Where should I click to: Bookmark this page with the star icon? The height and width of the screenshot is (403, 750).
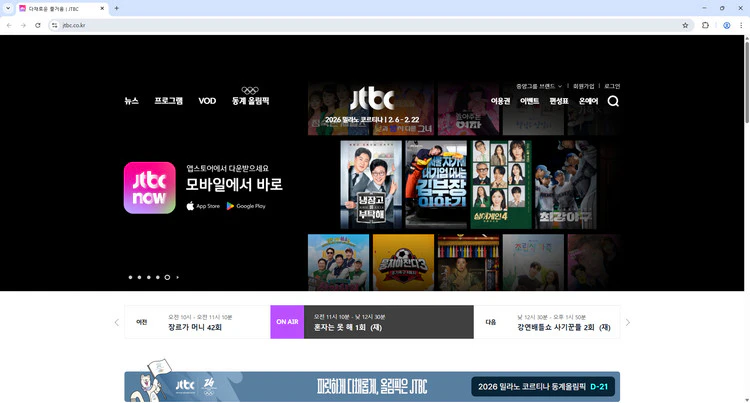click(685, 25)
